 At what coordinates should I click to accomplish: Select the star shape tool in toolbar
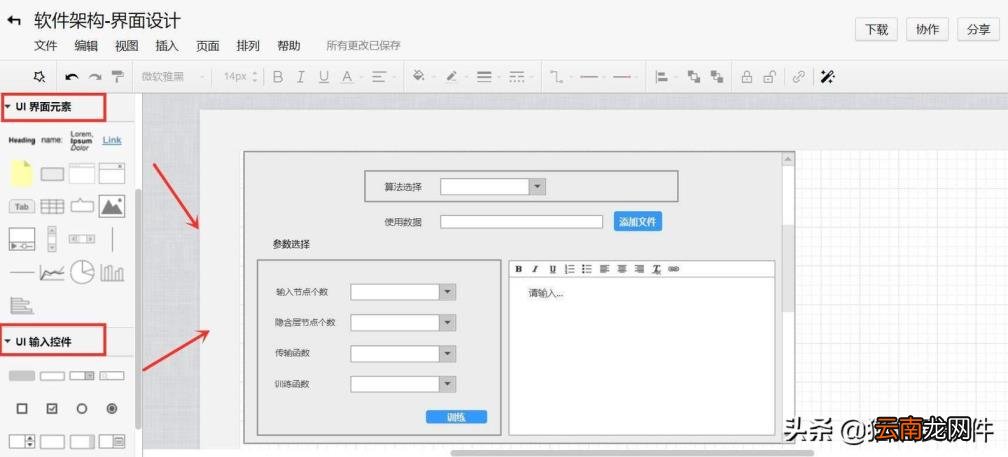click(x=39, y=77)
